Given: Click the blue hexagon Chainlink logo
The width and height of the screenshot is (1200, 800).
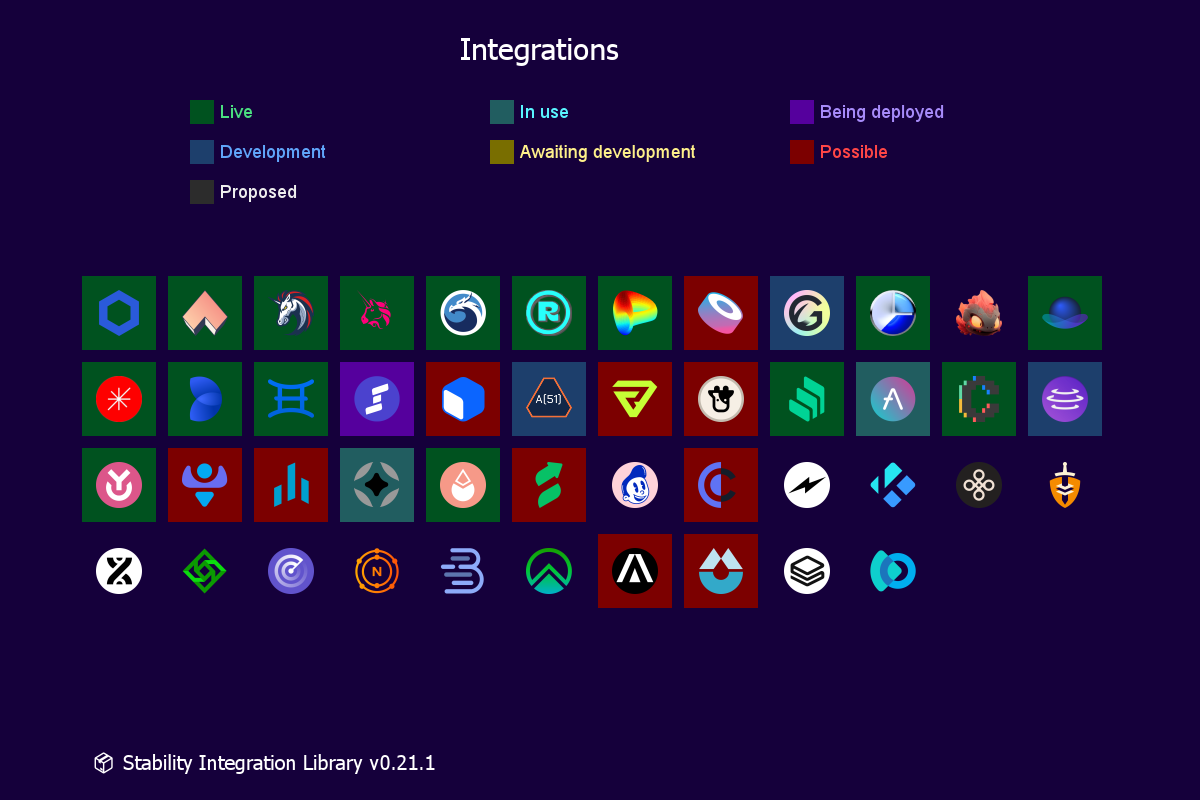Looking at the screenshot, I should tap(119, 313).
